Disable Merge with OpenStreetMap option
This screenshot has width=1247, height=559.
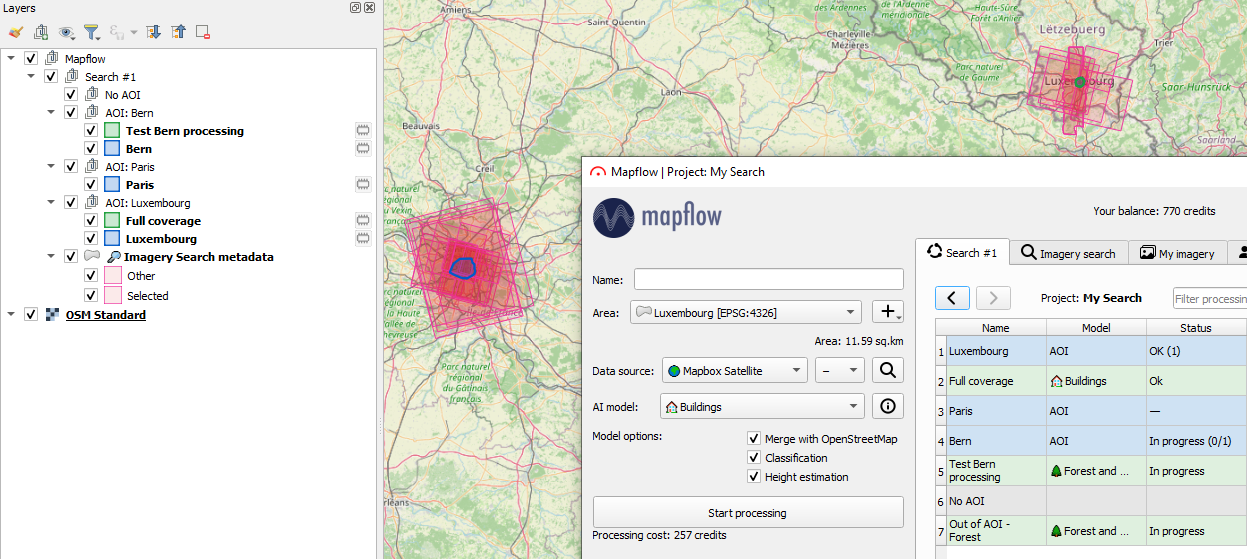(x=754, y=439)
